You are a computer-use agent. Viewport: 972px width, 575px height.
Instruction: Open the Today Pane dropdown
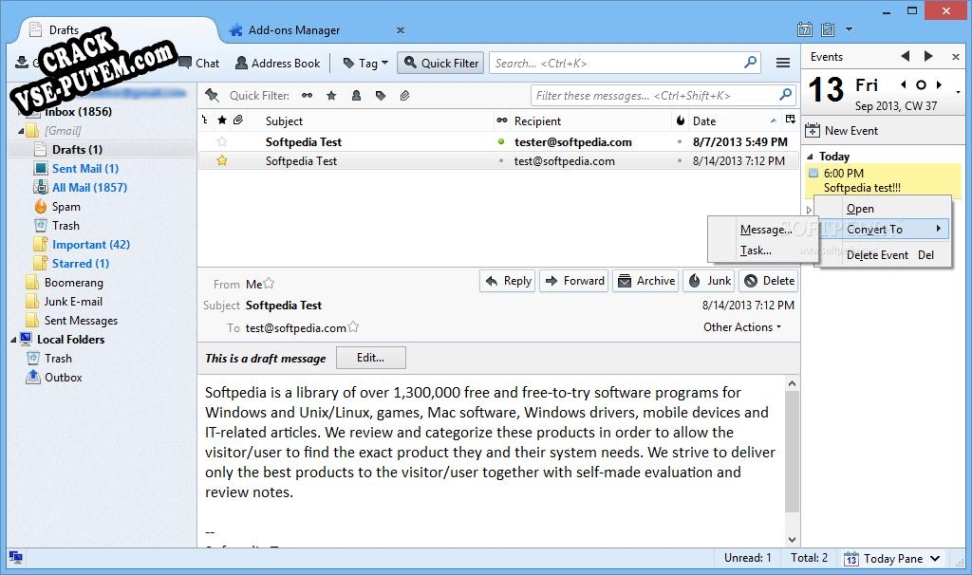[892, 558]
